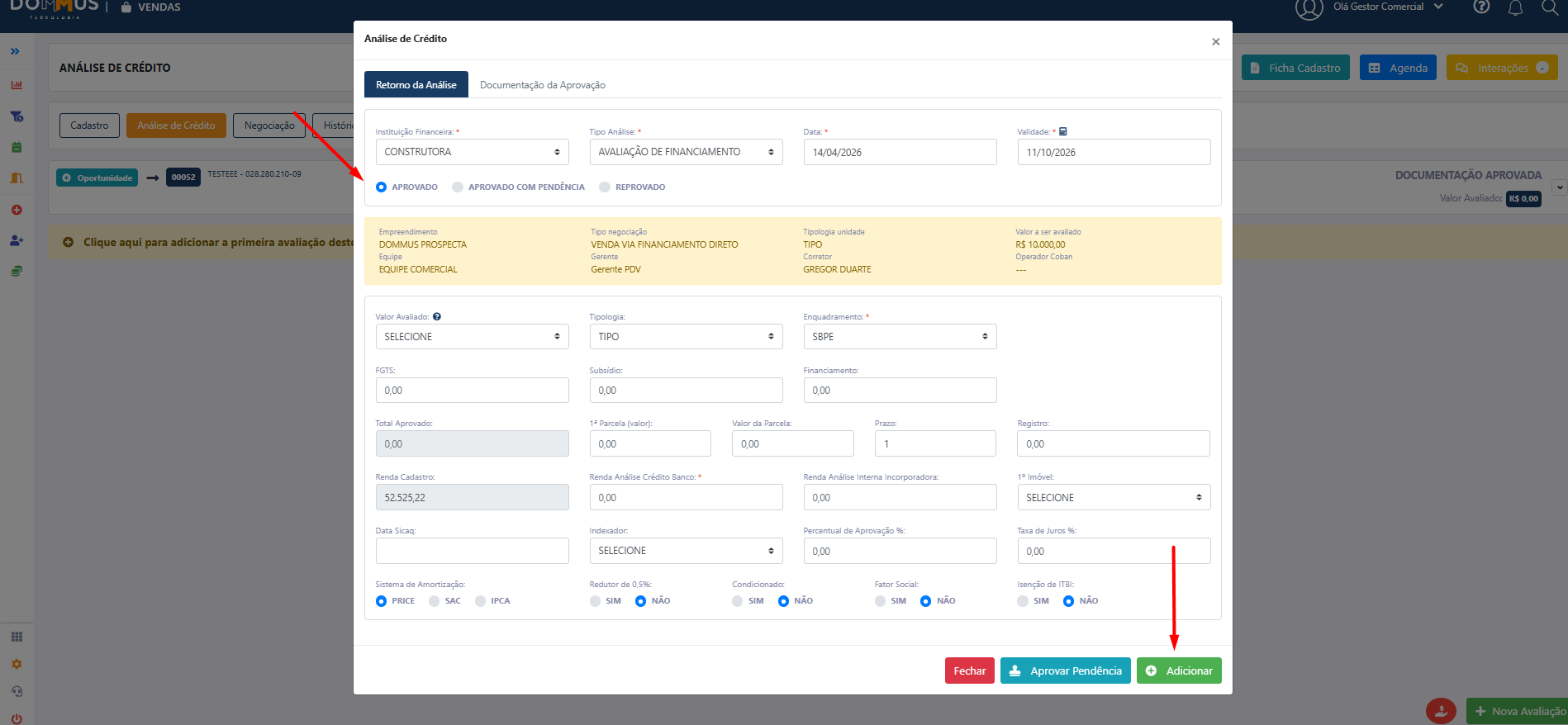This screenshot has height=725, width=1568.
Task: Switch to Documentação da Aprovação tab
Action: pyautogui.click(x=542, y=85)
